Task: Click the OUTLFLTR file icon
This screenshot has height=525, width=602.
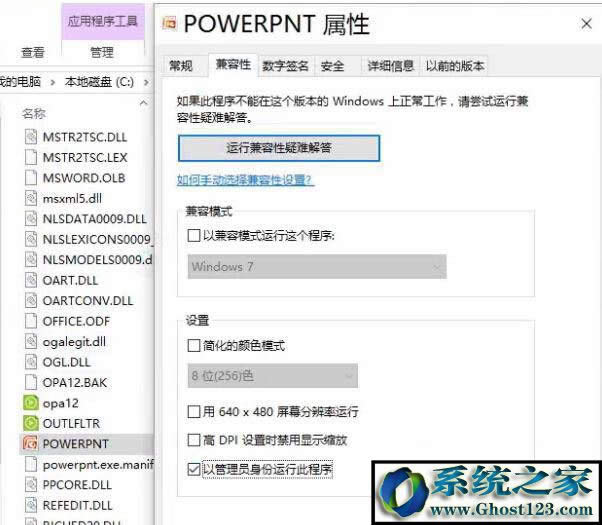Action: [30, 423]
